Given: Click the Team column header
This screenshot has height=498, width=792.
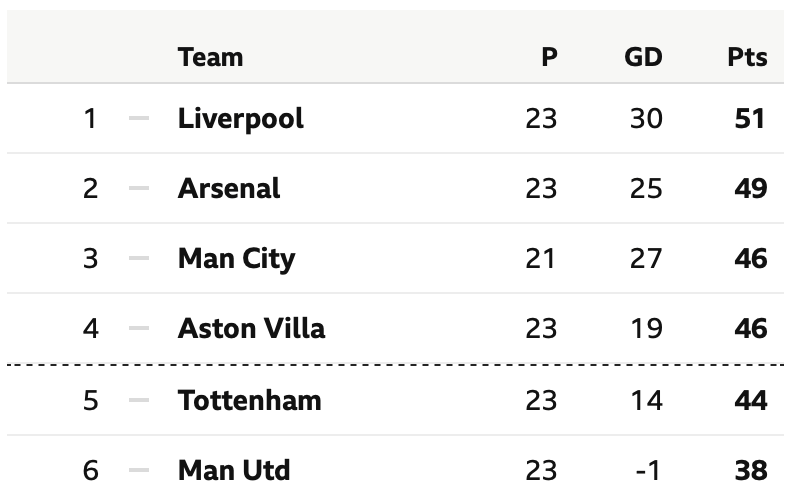Looking at the screenshot, I should coord(210,57).
